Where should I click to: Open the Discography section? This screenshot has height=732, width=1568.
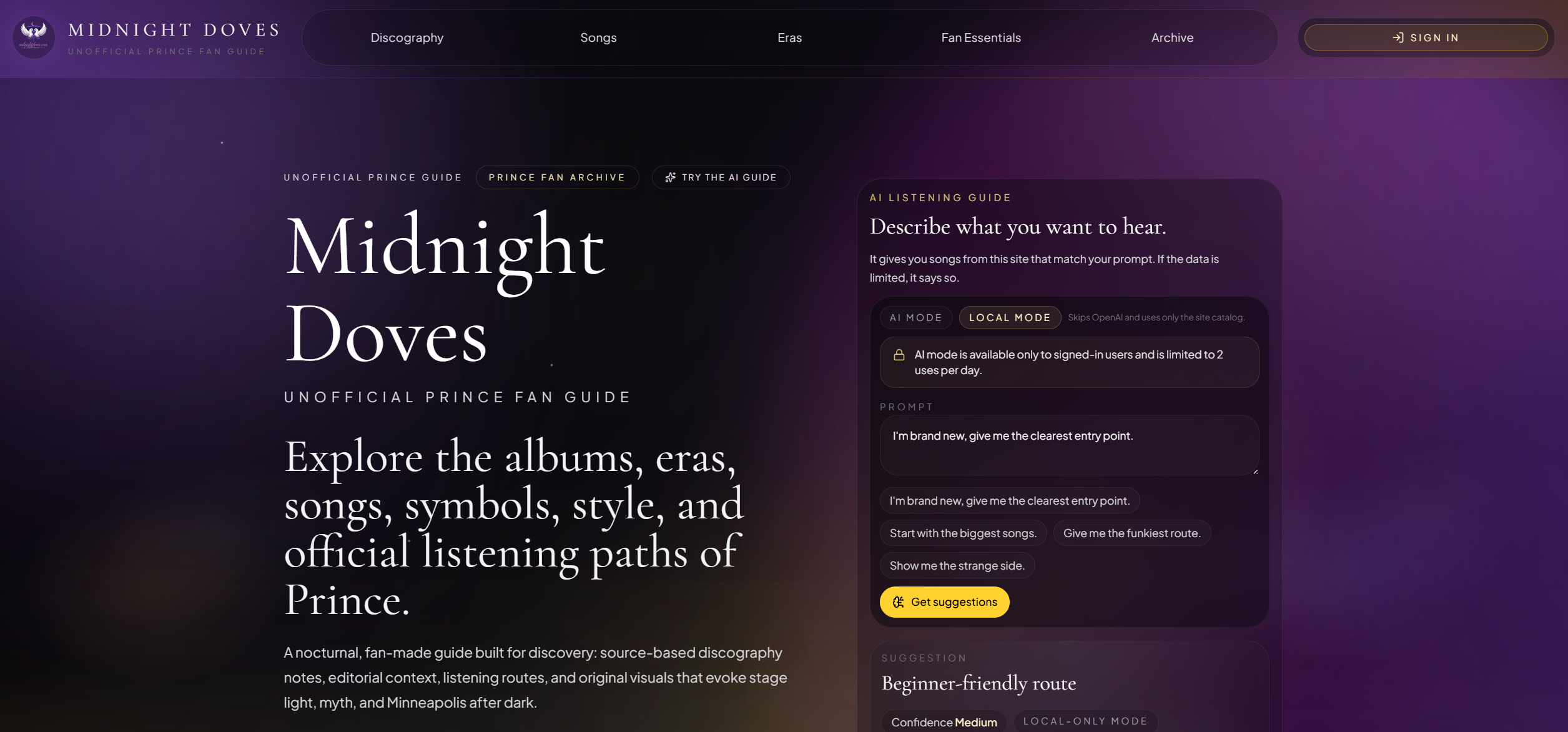pos(407,37)
